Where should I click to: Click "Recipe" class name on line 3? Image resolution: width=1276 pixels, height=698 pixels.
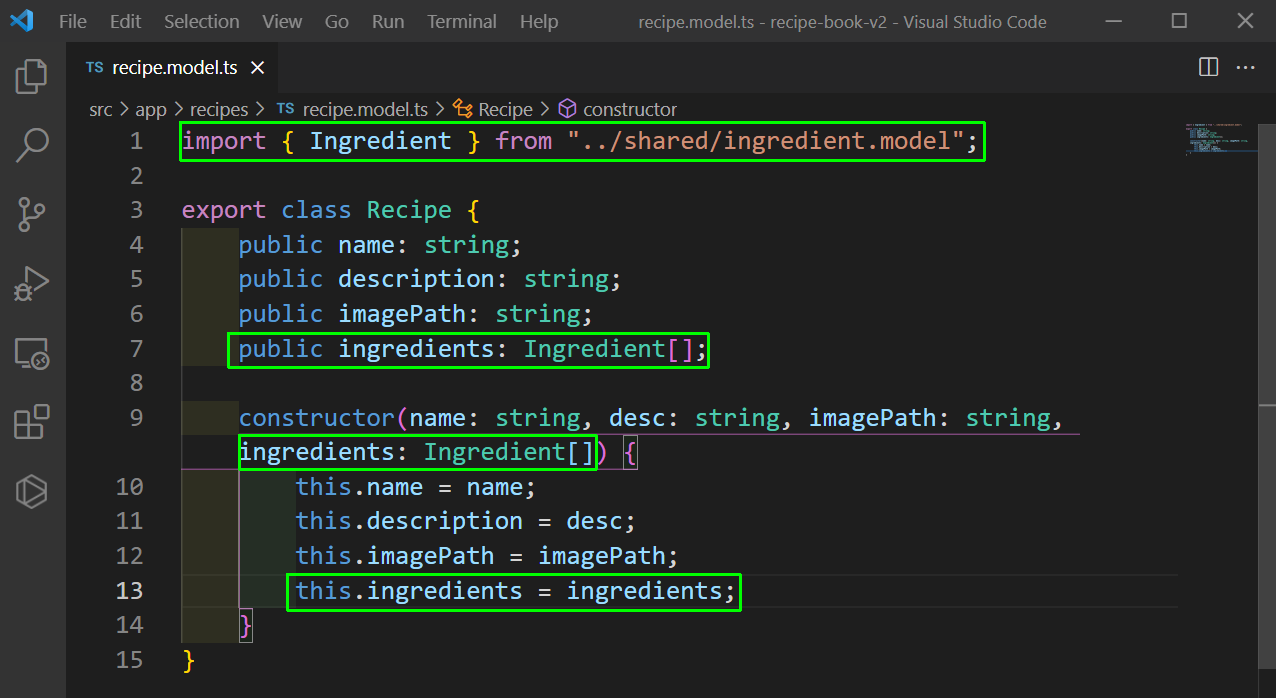click(x=409, y=210)
